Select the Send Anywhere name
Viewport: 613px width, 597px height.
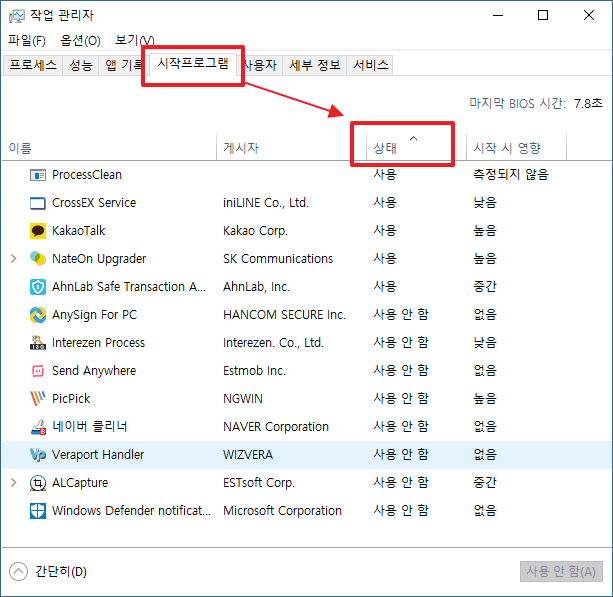[x=94, y=371]
